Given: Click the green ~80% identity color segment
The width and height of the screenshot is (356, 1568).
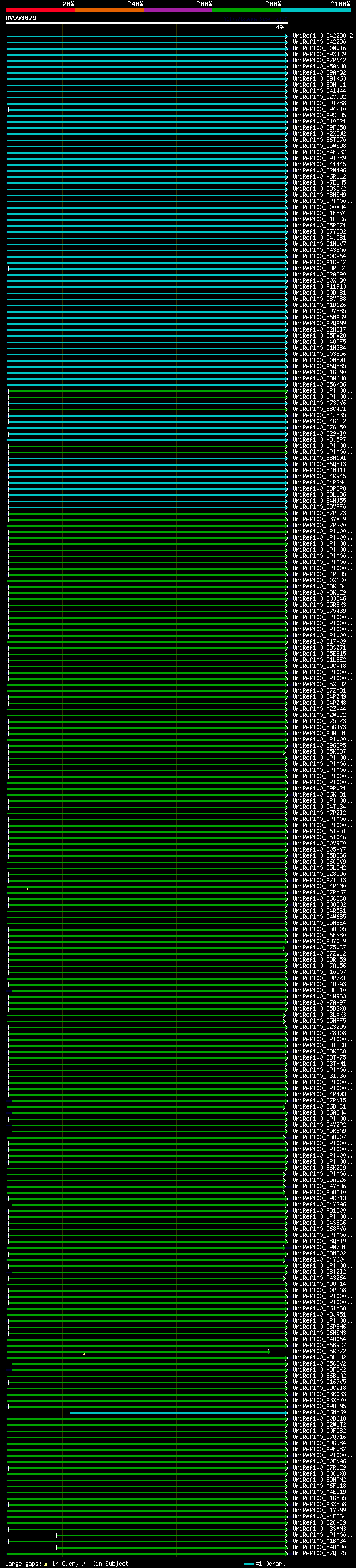Looking at the screenshot, I should click(x=247, y=10).
